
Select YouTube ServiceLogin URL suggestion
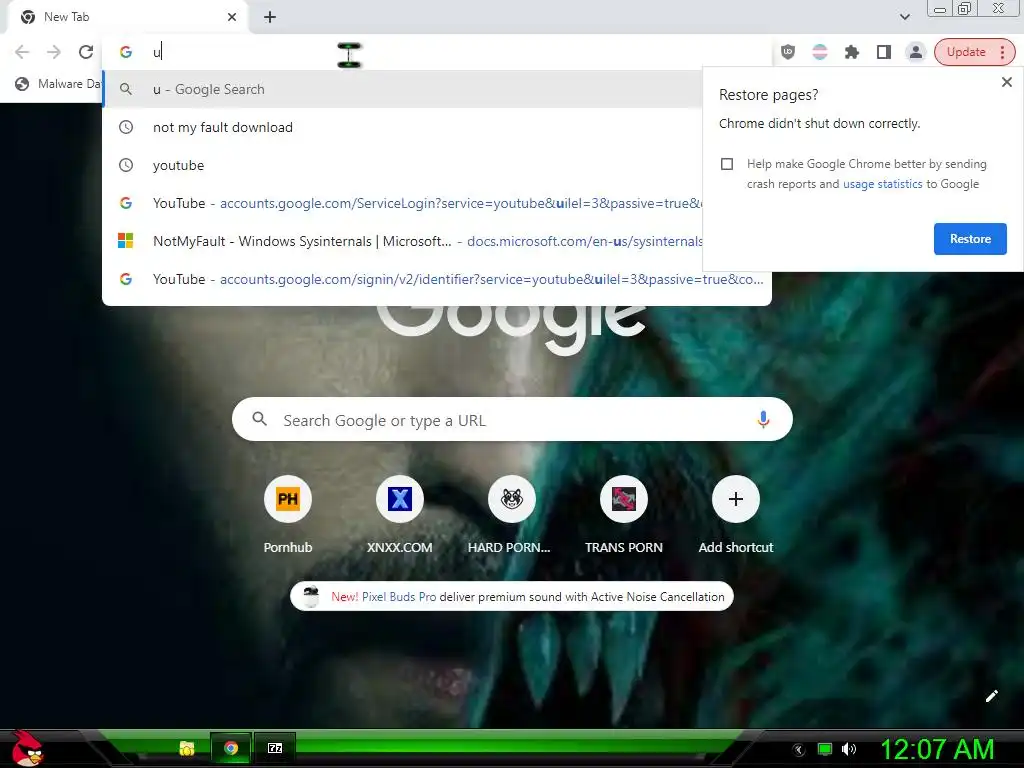(x=402, y=203)
